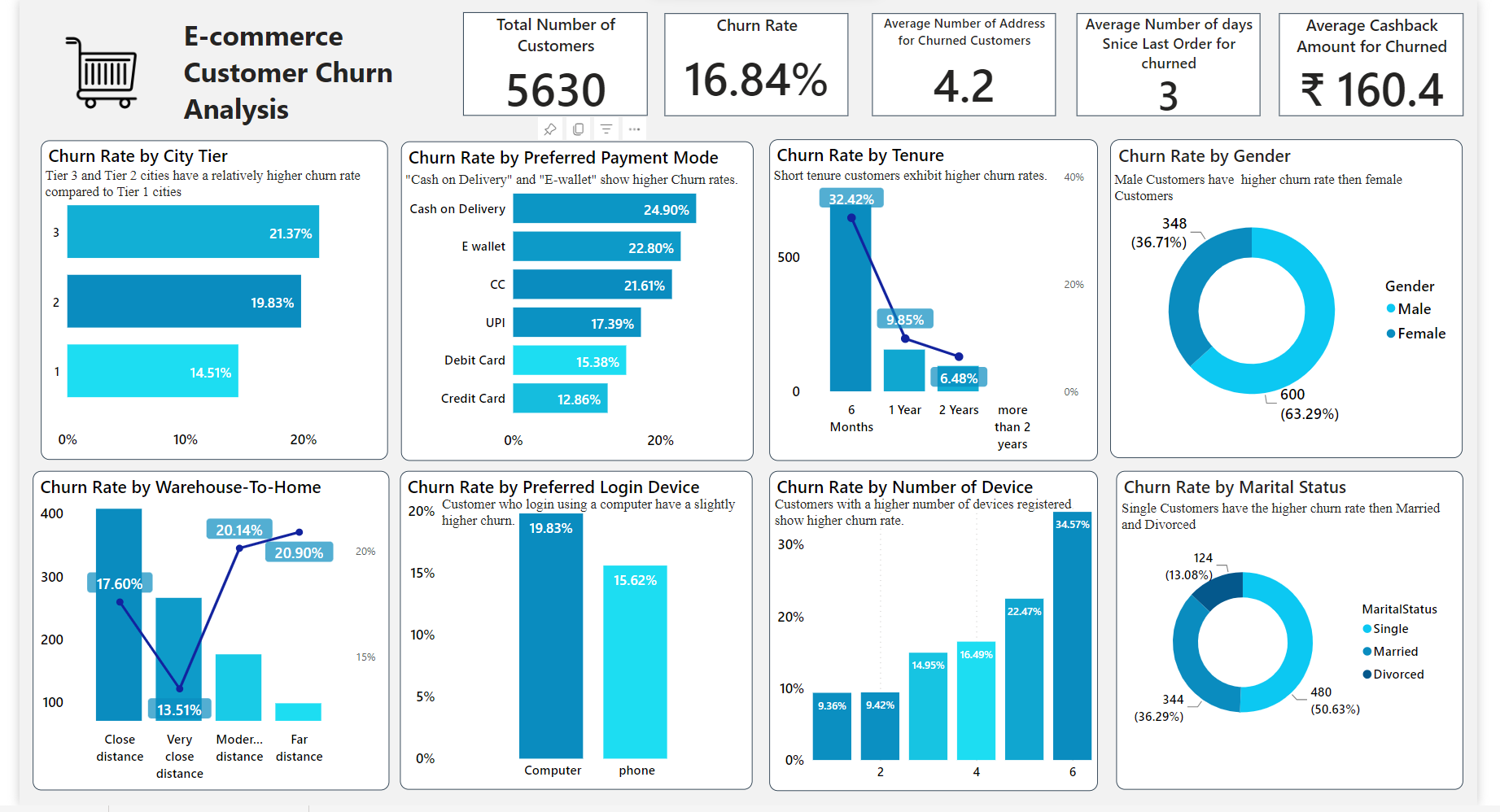Viewport: 1500px width, 812px height.
Task: Select the Computer login device bar
Action: (x=551, y=635)
